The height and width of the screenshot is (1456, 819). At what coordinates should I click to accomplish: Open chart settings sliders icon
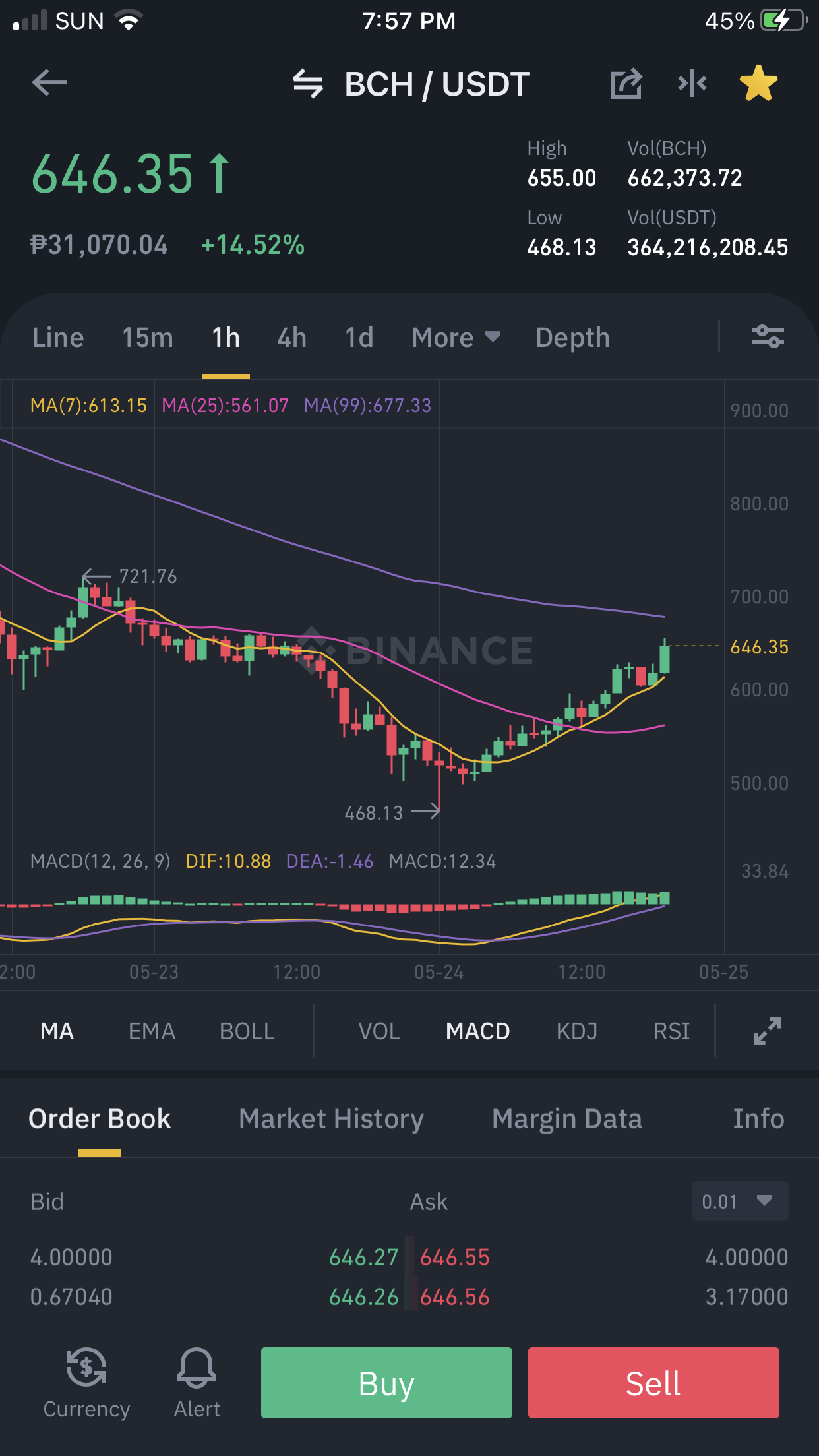tap(768, 337)
